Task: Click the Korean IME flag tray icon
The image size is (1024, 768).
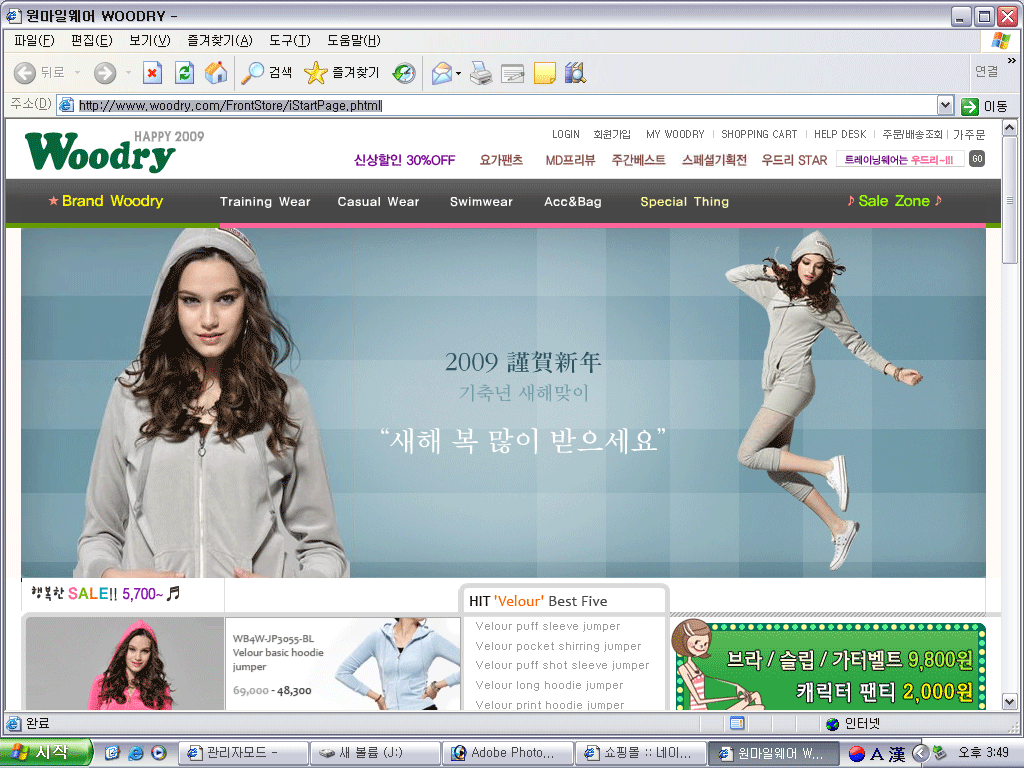Action: coord(857,754)
